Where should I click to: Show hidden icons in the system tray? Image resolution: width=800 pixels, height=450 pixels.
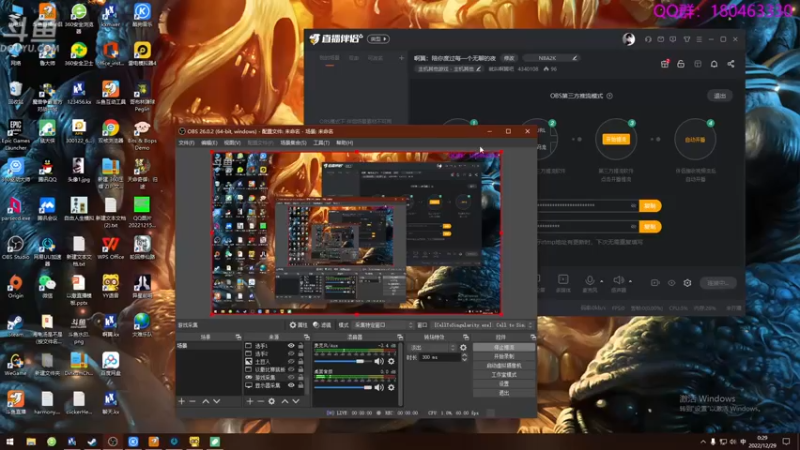click(x=703, y=442)
